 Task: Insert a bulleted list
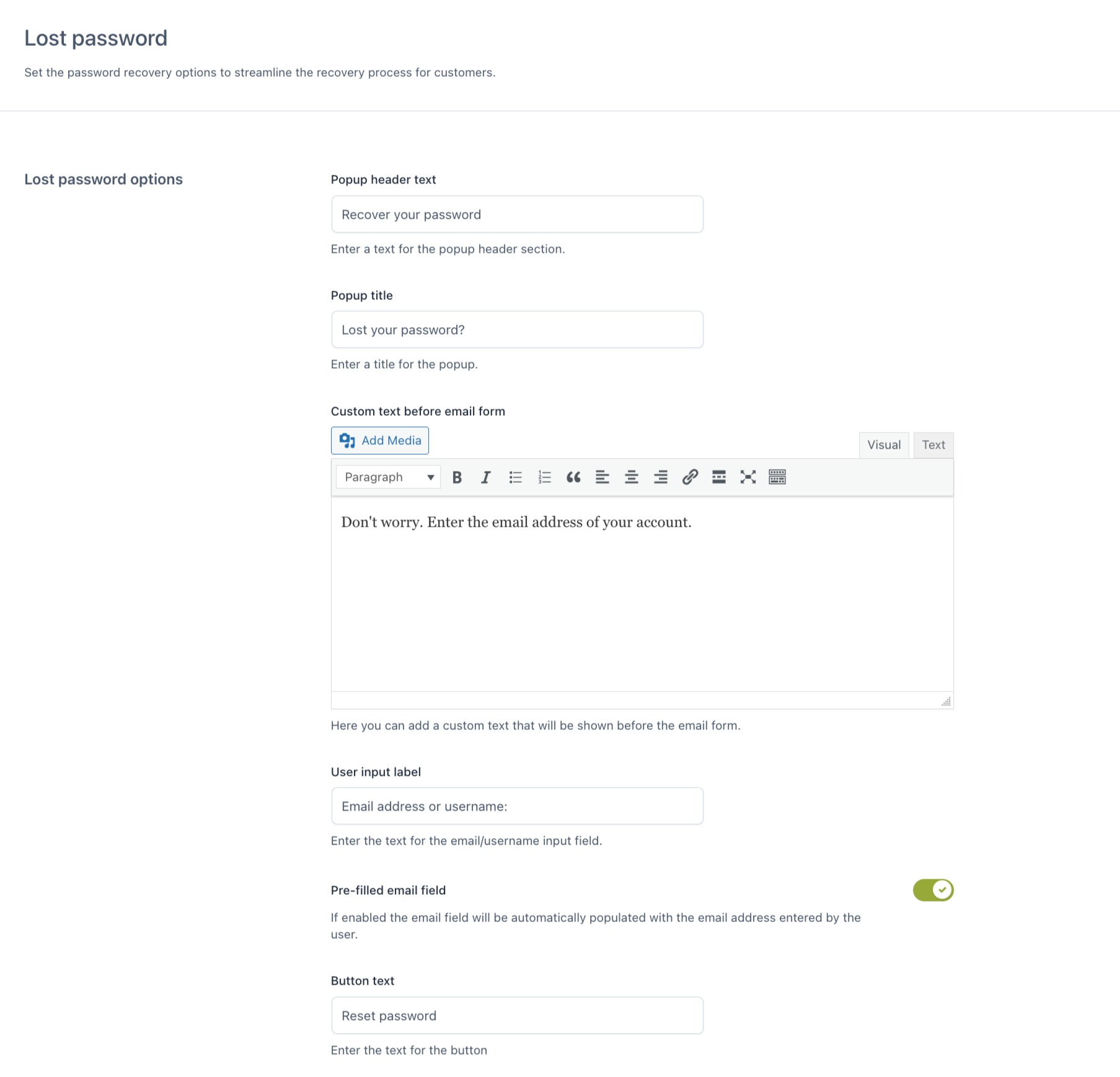click(x=515, y=477)
